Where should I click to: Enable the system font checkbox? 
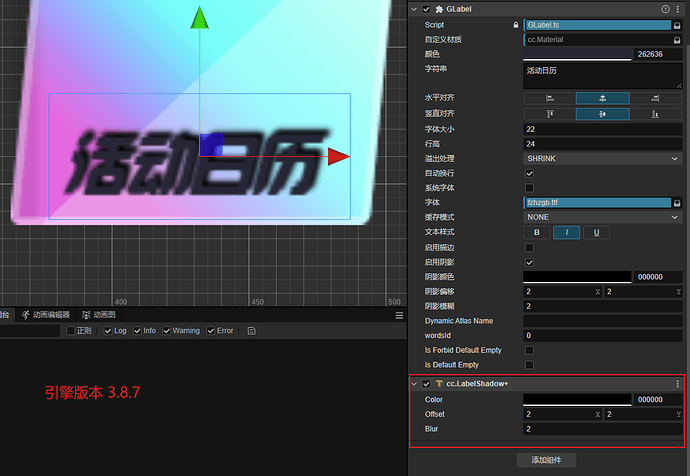coord(529,188)
